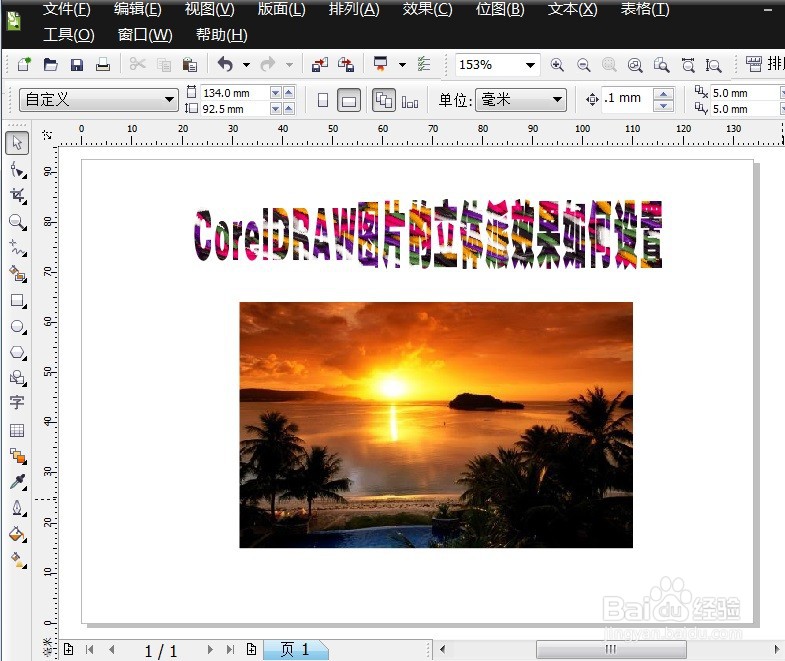Open the 毫米 units dropdown
The height and width of the screenshot is (661, 785).
(x=557, y=100)
